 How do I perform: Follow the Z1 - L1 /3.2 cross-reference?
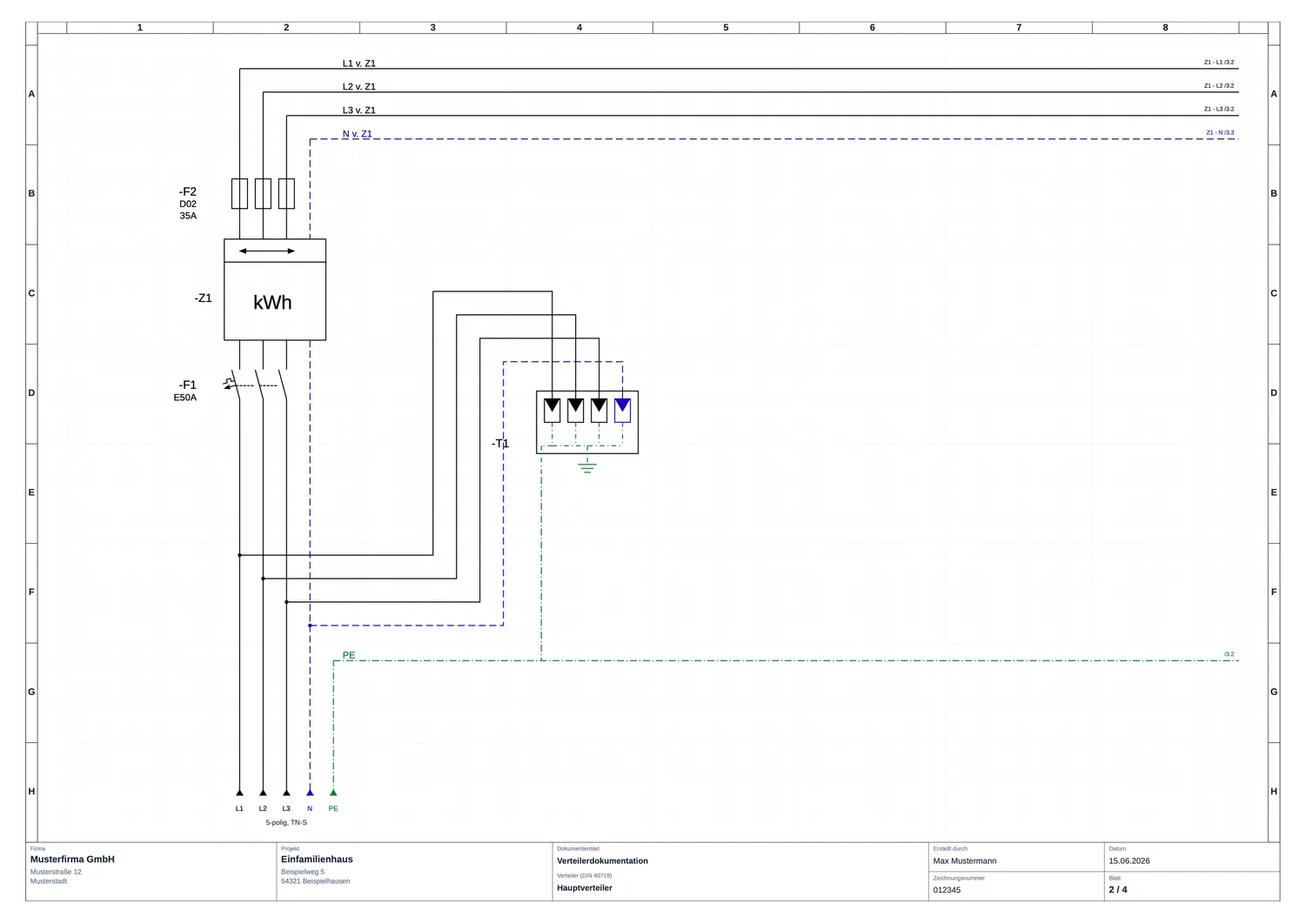[x=1219, y=63]
